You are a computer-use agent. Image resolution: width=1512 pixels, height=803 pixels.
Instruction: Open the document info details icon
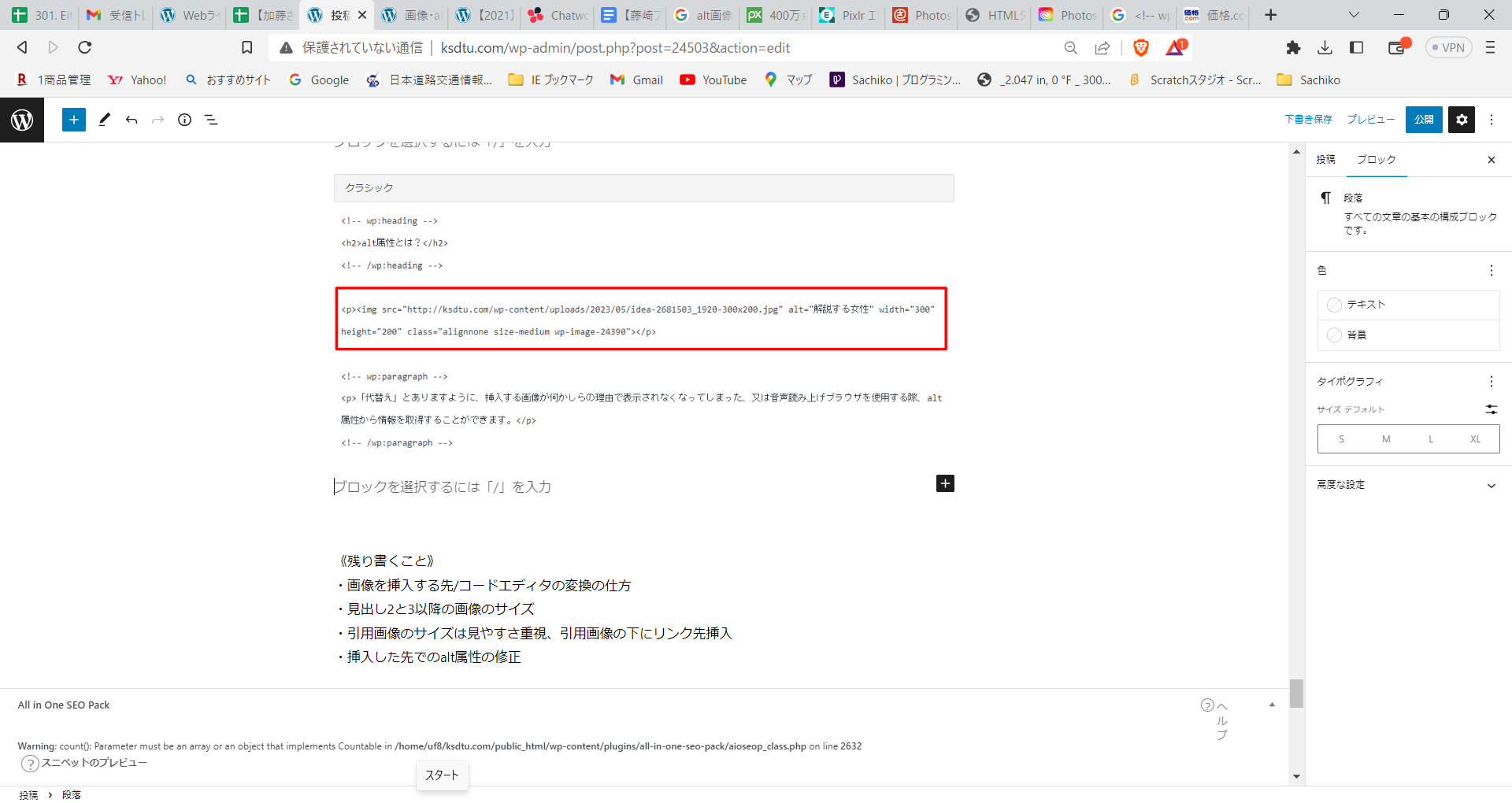pyautogui.click(x=184, y=120)
